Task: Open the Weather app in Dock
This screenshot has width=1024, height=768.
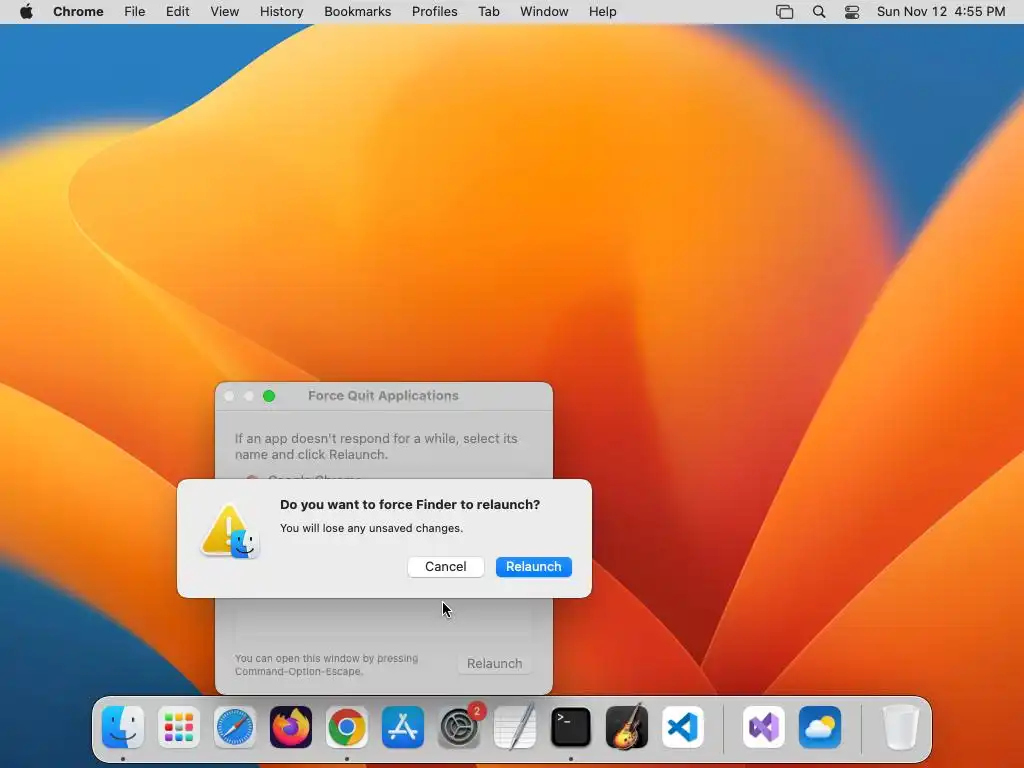Action: 820,727
